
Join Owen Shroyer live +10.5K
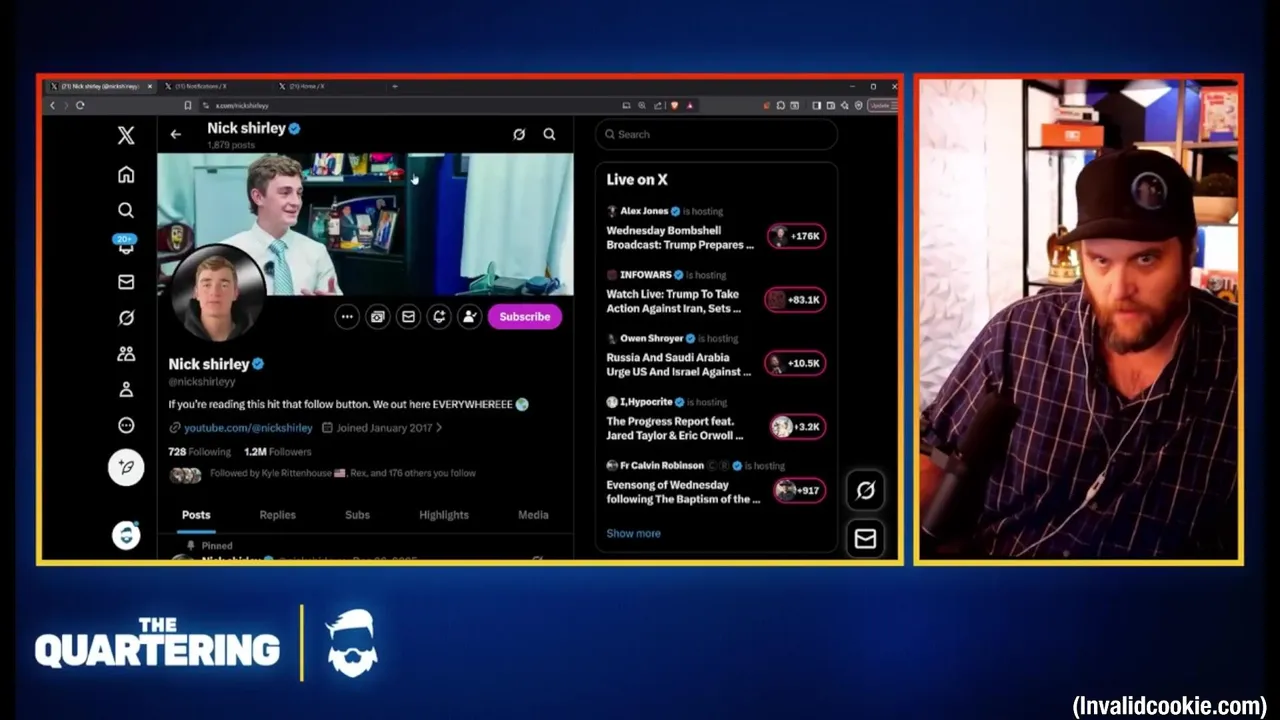[795, 363]
